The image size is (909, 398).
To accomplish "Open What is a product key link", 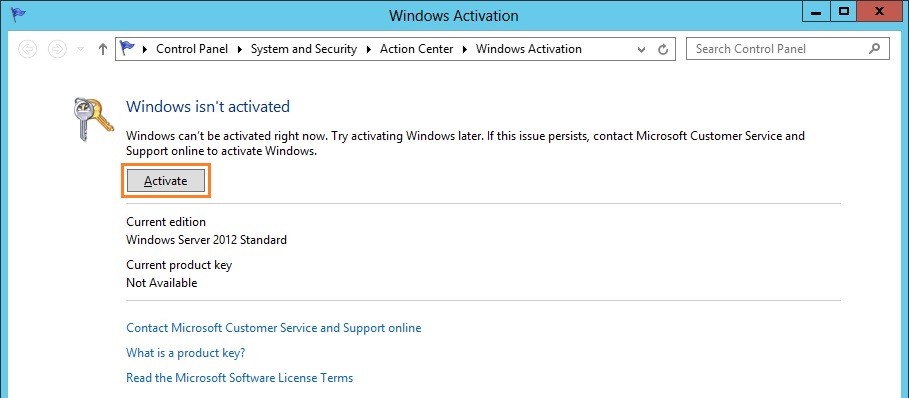I will 186,353.
